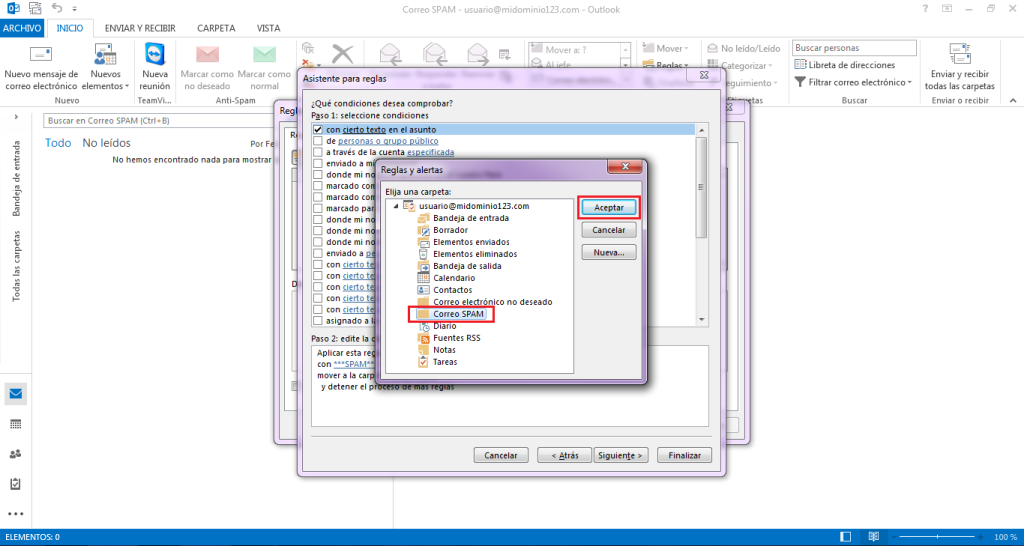Click the Help question mark icon

click(925, 8)
